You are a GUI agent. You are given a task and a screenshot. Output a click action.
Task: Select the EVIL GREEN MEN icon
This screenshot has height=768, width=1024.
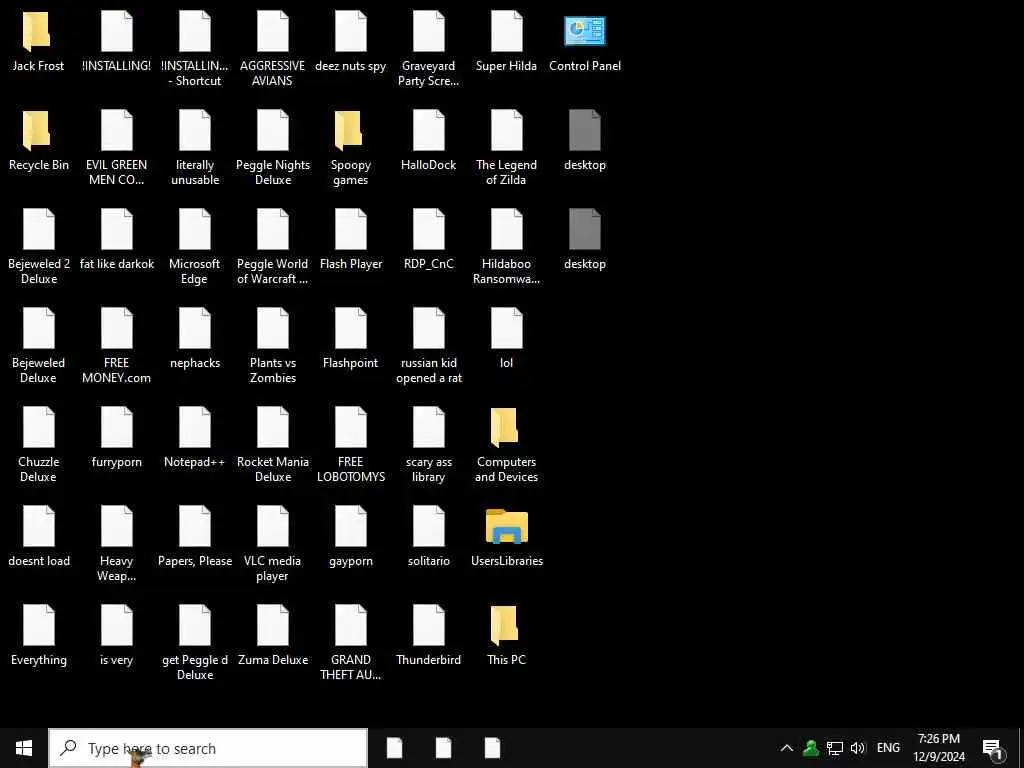116,131
